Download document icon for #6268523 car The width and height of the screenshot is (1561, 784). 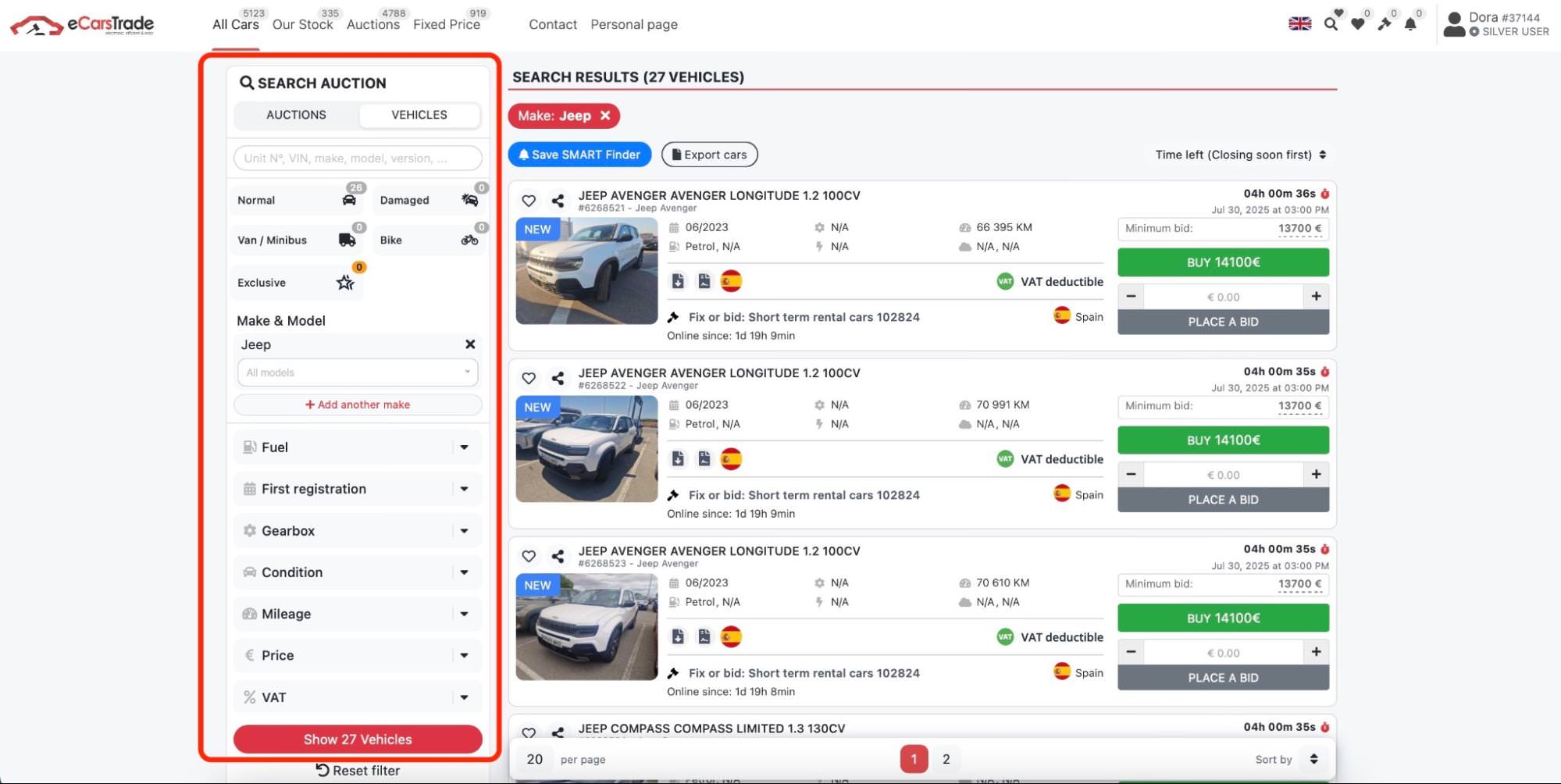coord(678,637)
